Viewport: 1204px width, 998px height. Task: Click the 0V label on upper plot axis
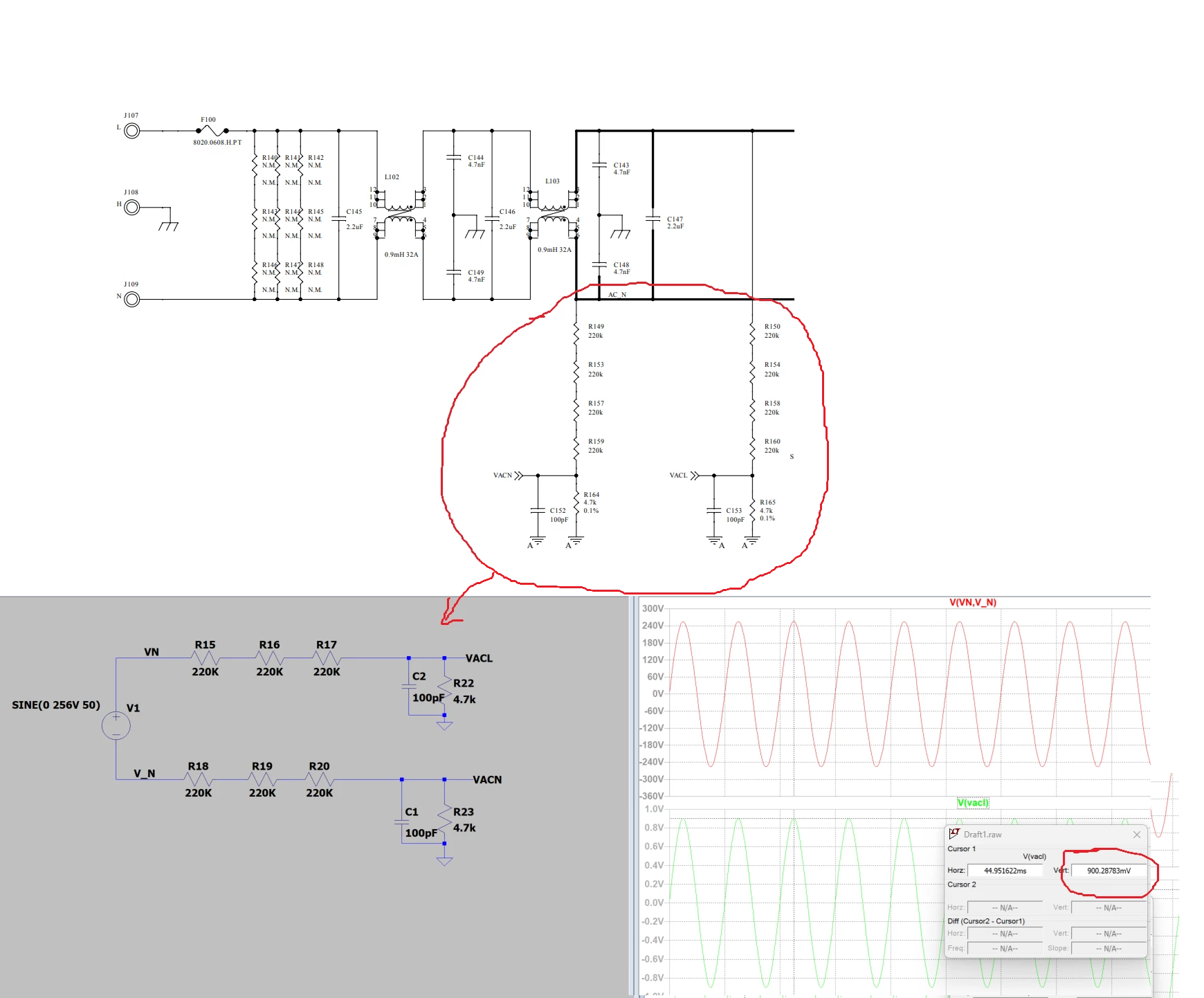[658, 693]
